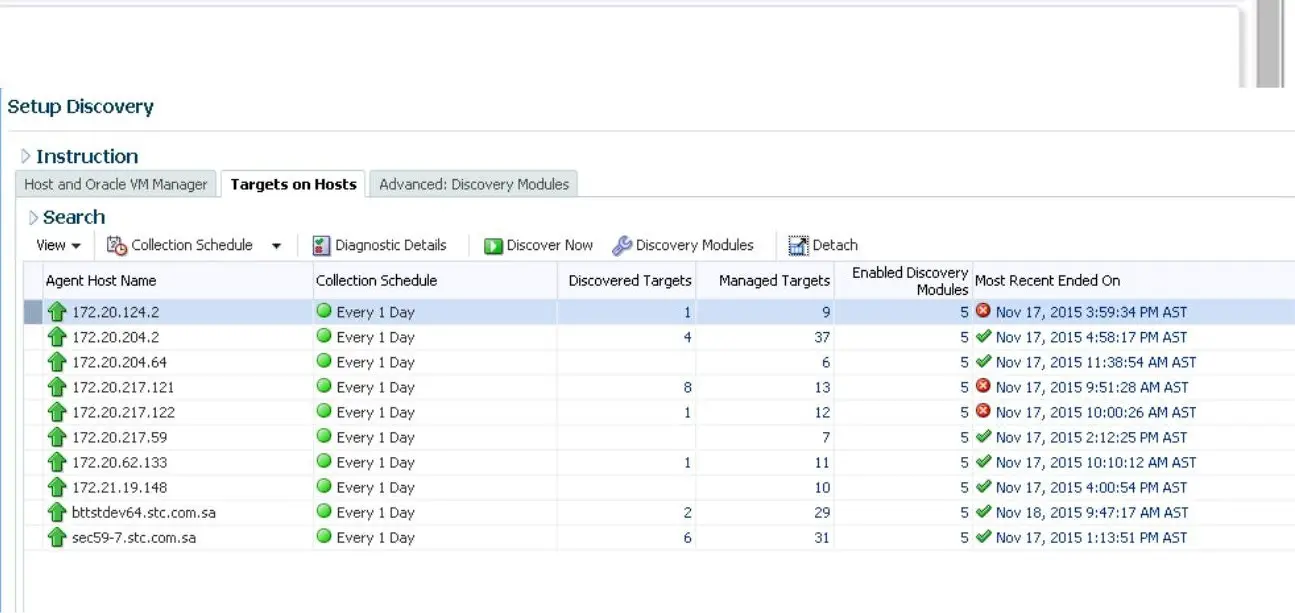Viewport: 1295px width, 613px height.
Task: Switch to Advanced: Discovery Modules tab
Action: tap(474, 184)
